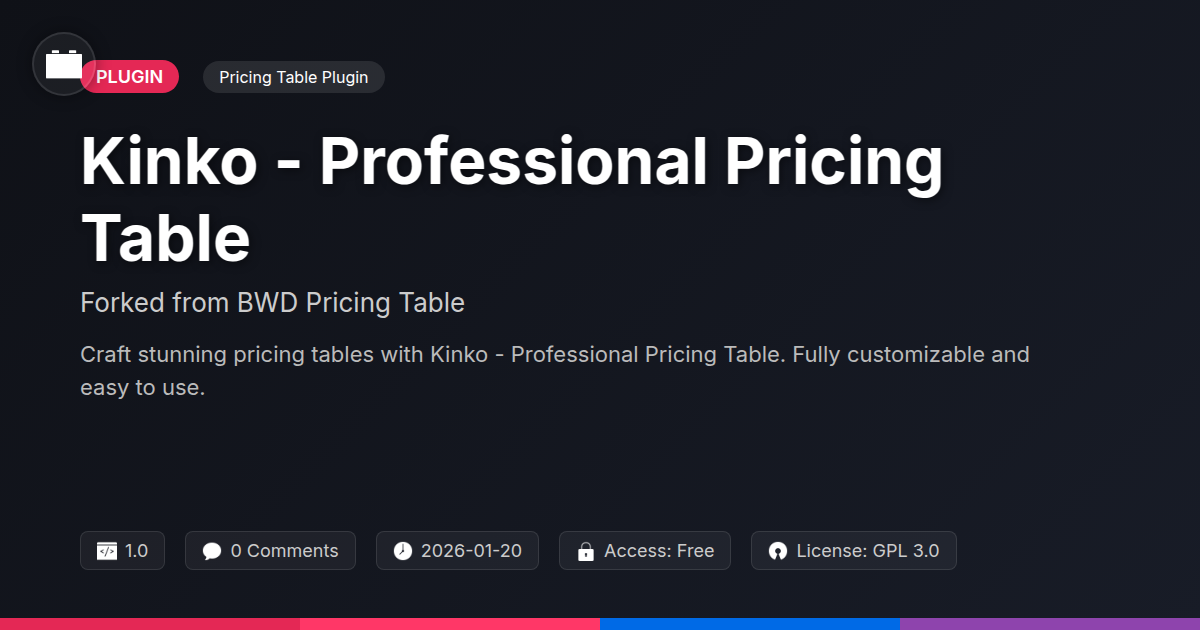Click the 0 Comments badge
This screenshot has height=630, width=1200.
[270, 551]
